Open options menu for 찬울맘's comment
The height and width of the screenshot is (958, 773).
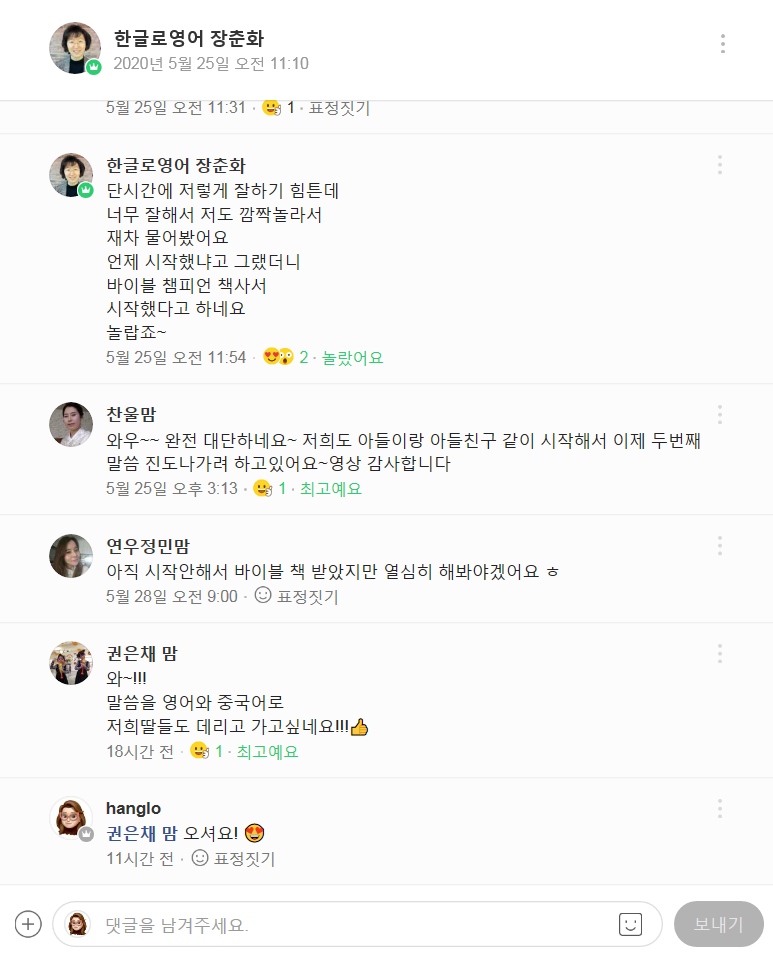(x=719, y=415)
